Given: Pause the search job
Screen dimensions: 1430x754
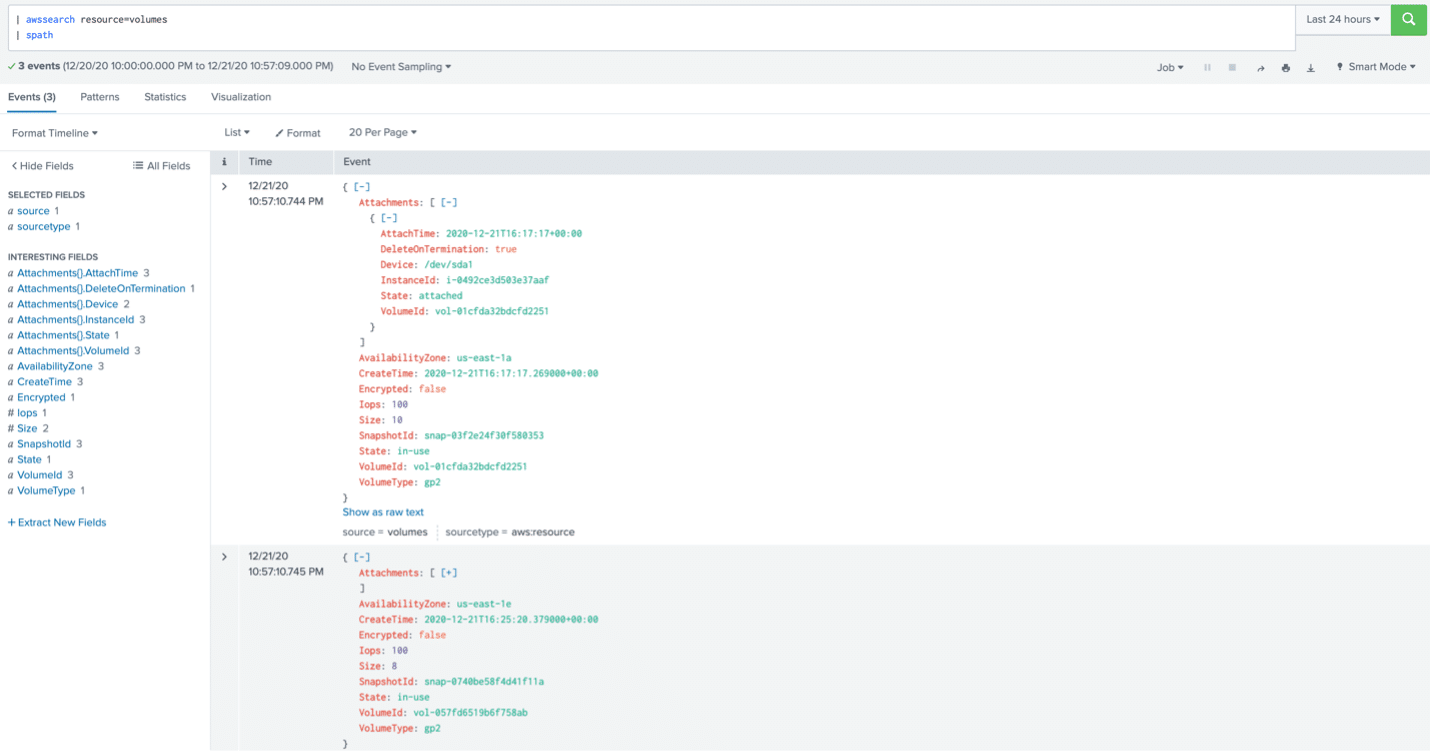Looking at the screenshot, I should coord(1207,67).
